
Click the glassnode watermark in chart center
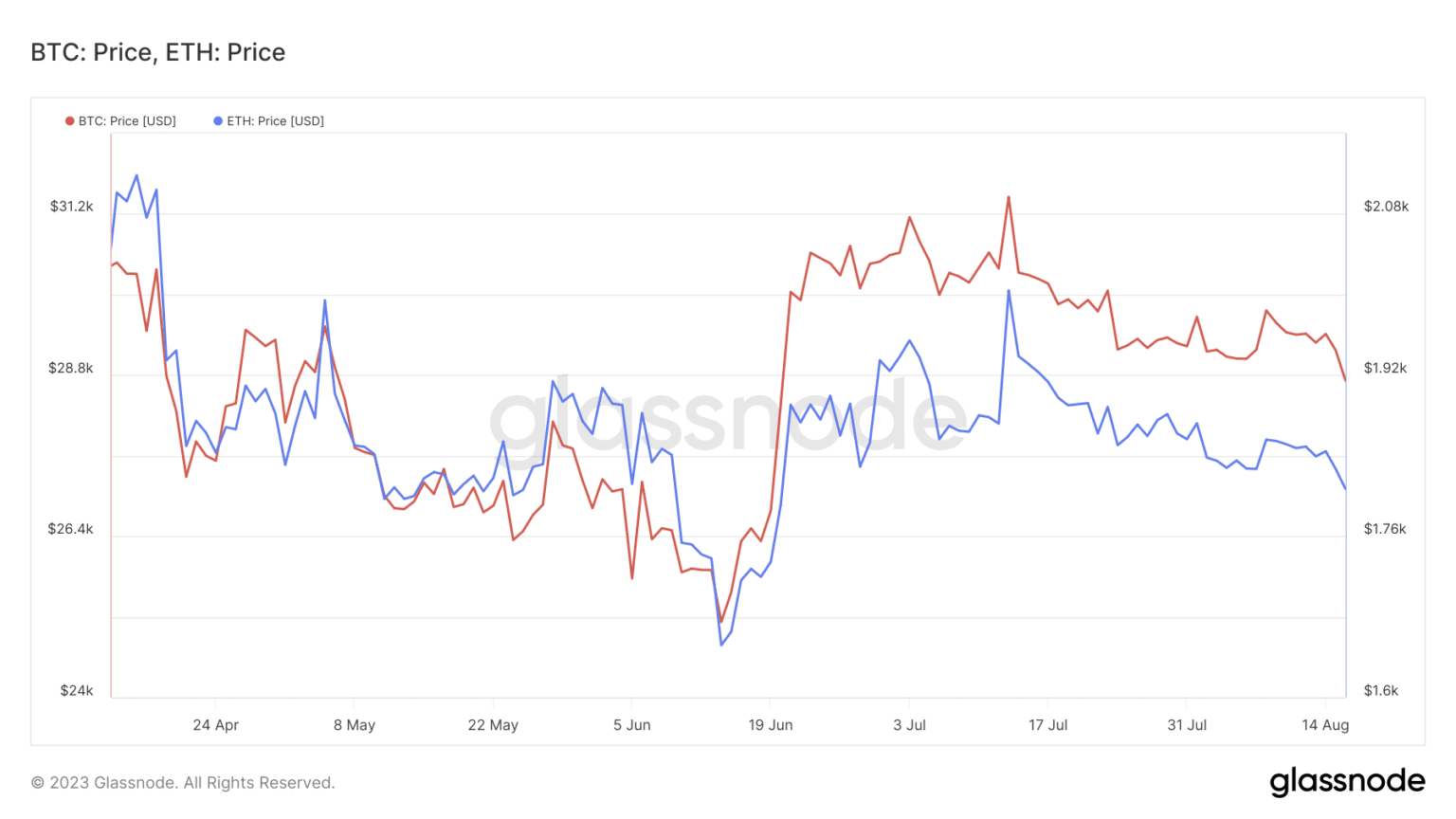click(728, 417)
